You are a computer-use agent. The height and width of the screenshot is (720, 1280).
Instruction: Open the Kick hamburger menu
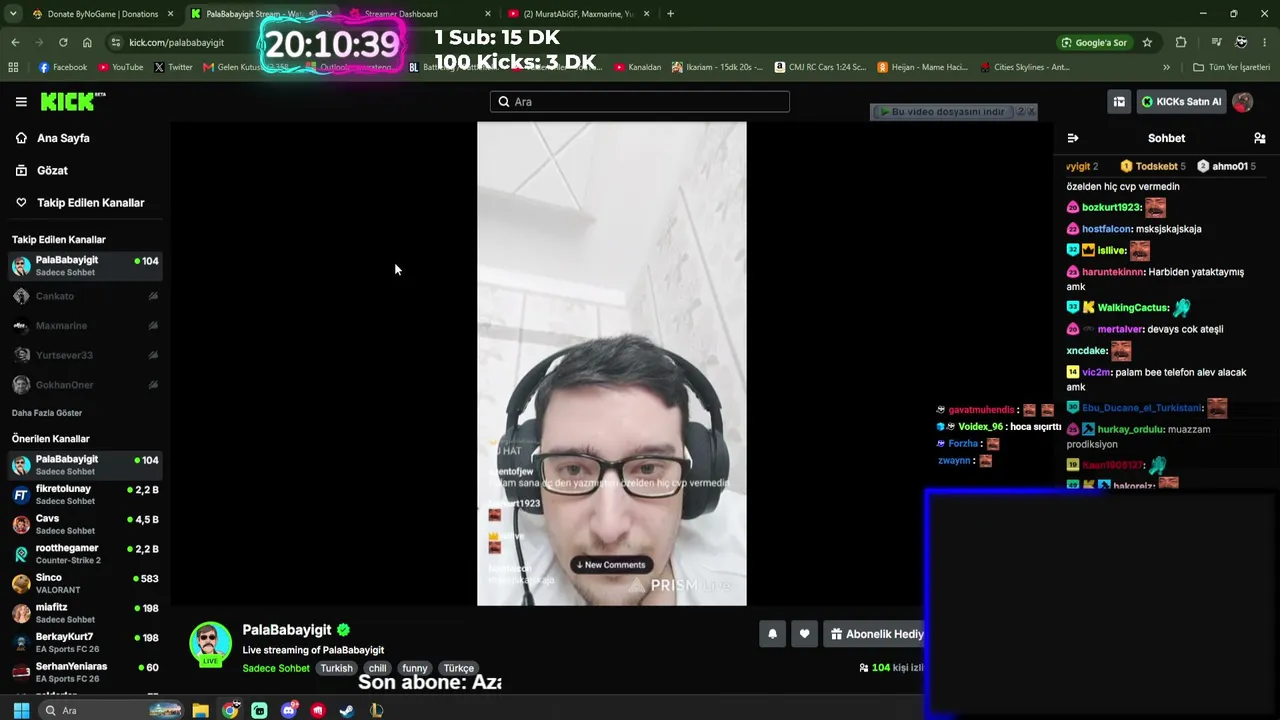[x=21, y=101]
